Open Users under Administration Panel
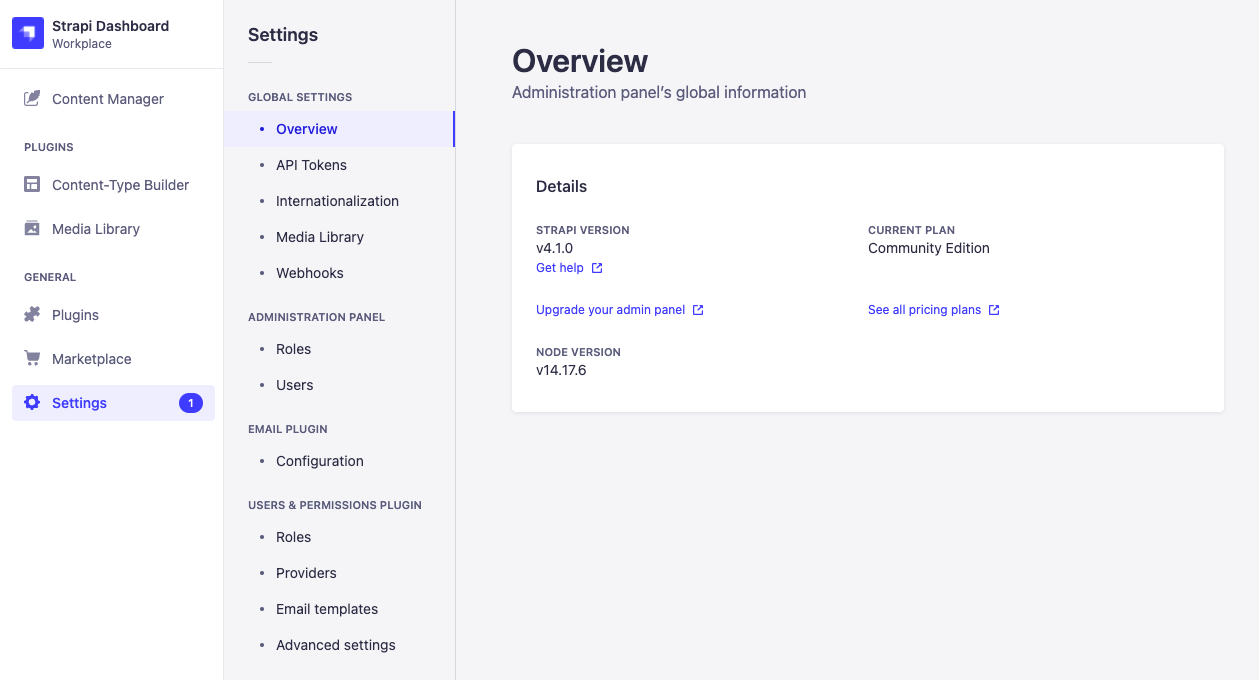 pyautogui.click(x=339, y=385)
